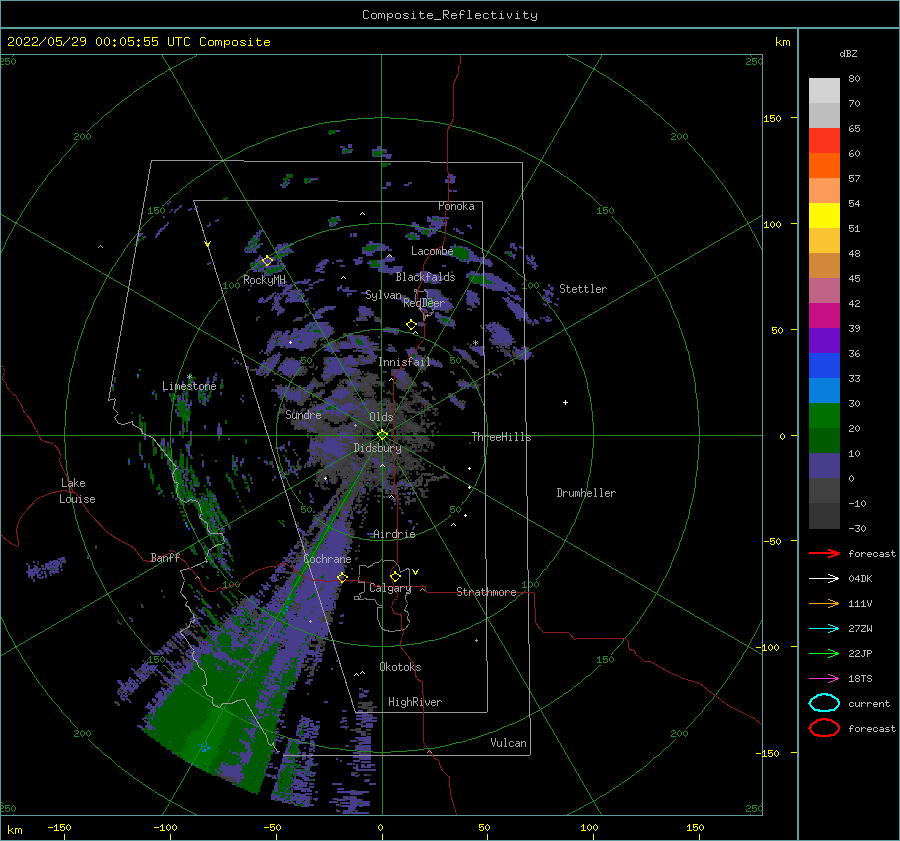Click the km label beside the timestamp row
900x841 pixels.
[x=782, y=42]
